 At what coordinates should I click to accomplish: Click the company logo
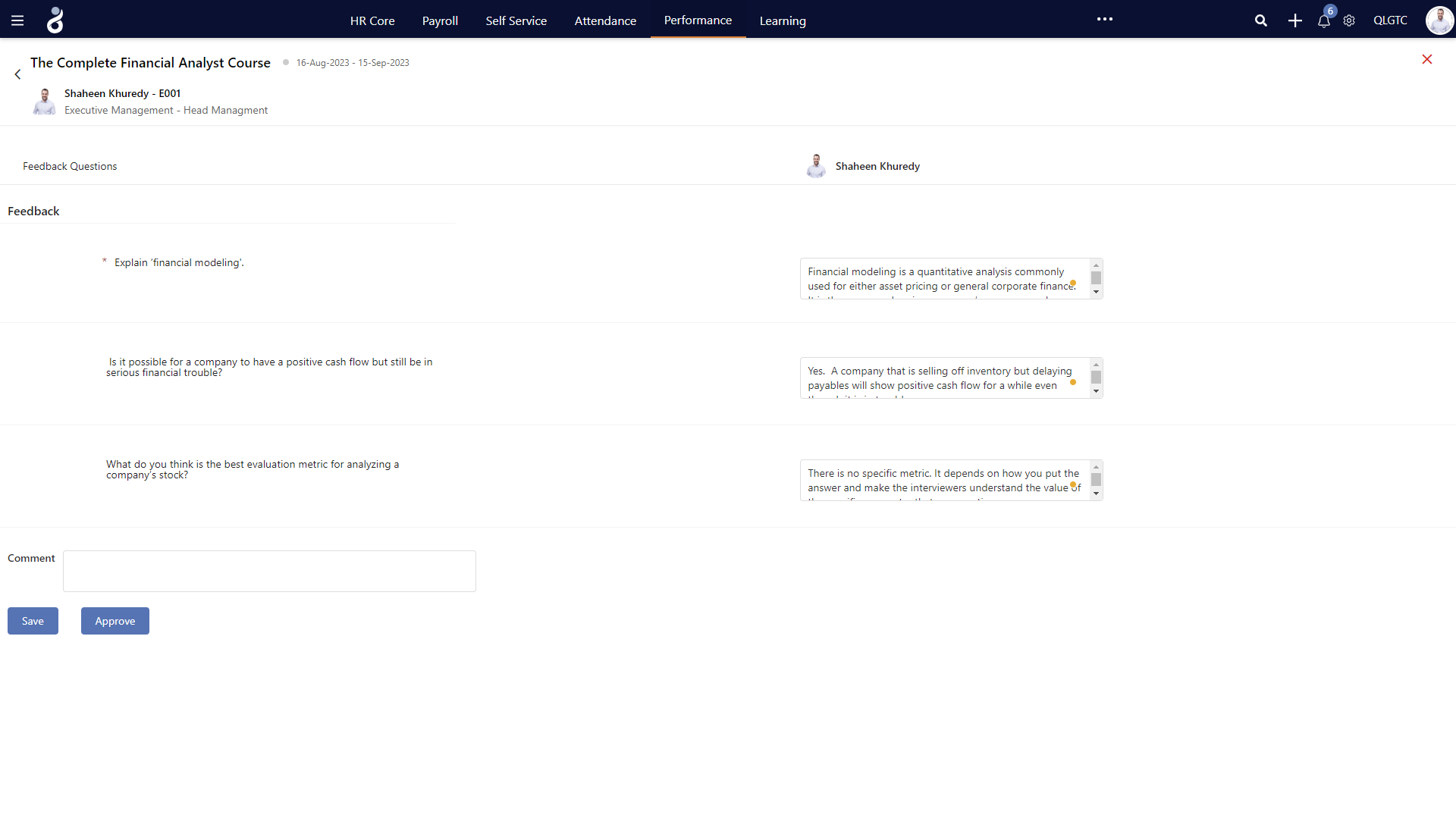click(x=54, y=20)
